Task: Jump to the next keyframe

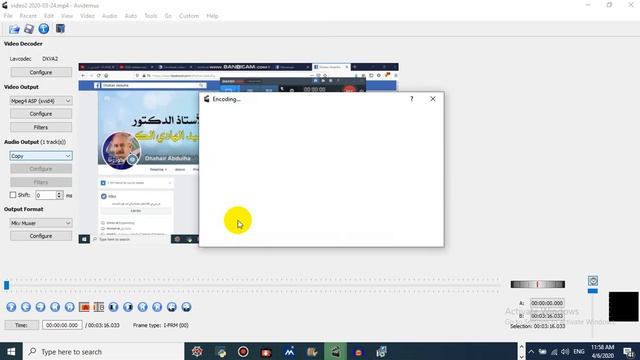Action: click(x=70, y=307)
